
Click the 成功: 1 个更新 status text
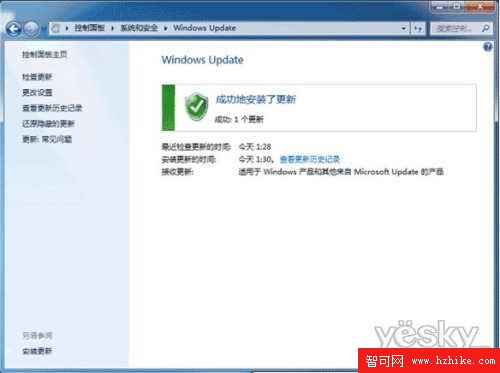click(x=239, y=119)
